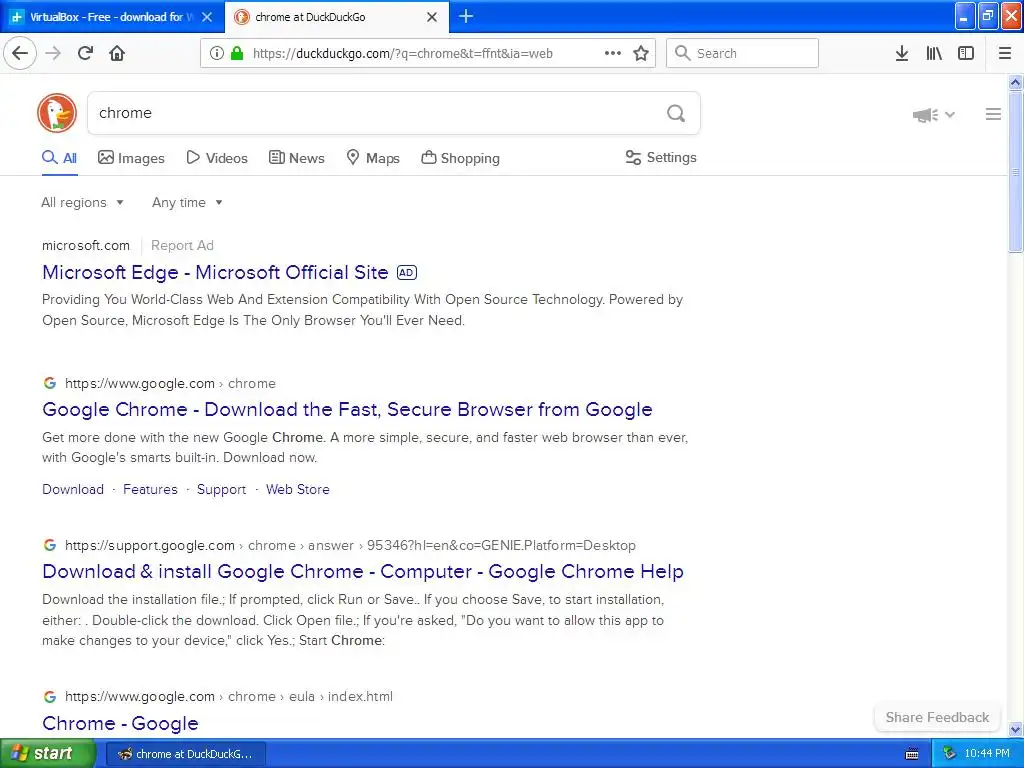Bookmark this page with star icon

point(641,54)
